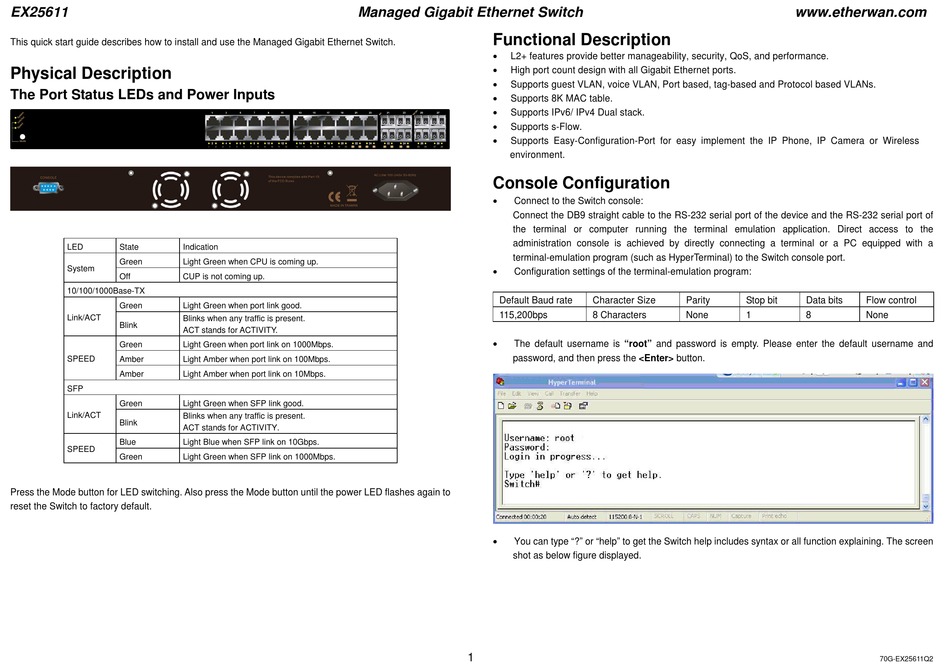Image resolution: width=950 pixels, height=664 pixels.
Task: Click the HyperTerminal app icon in title bar
Action: 500,382
